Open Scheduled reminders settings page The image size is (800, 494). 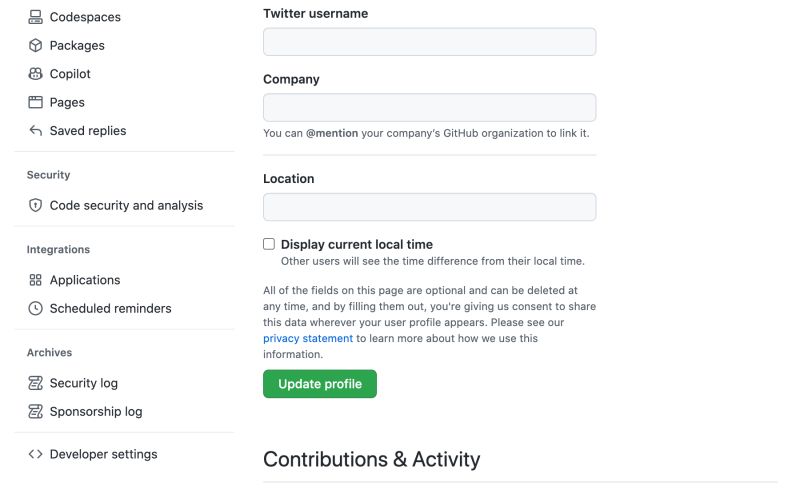[x=110, y=308]
